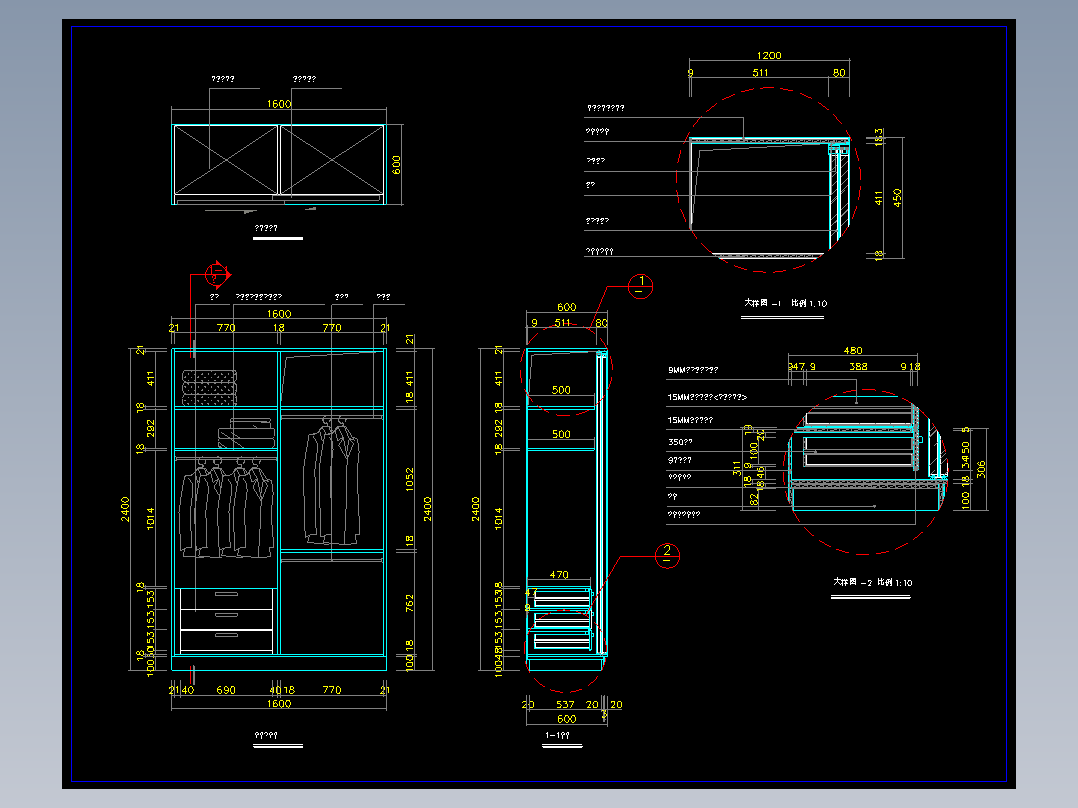Click the hanging long coats in the right compartment
Image resolution: width=1078 pixels, height=808 pixels.
point(332,480)
